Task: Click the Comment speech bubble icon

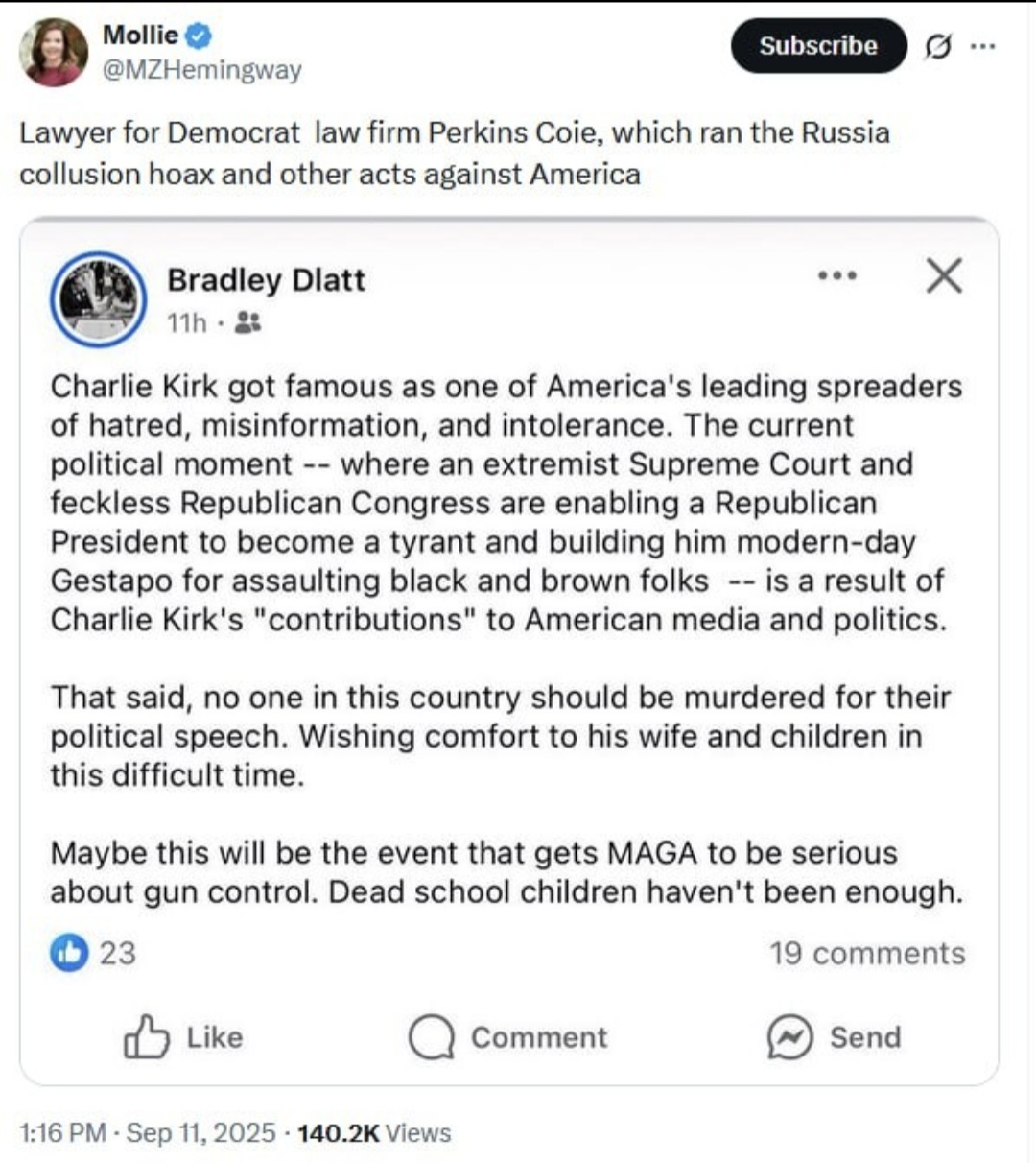Action: (431, 1037)
